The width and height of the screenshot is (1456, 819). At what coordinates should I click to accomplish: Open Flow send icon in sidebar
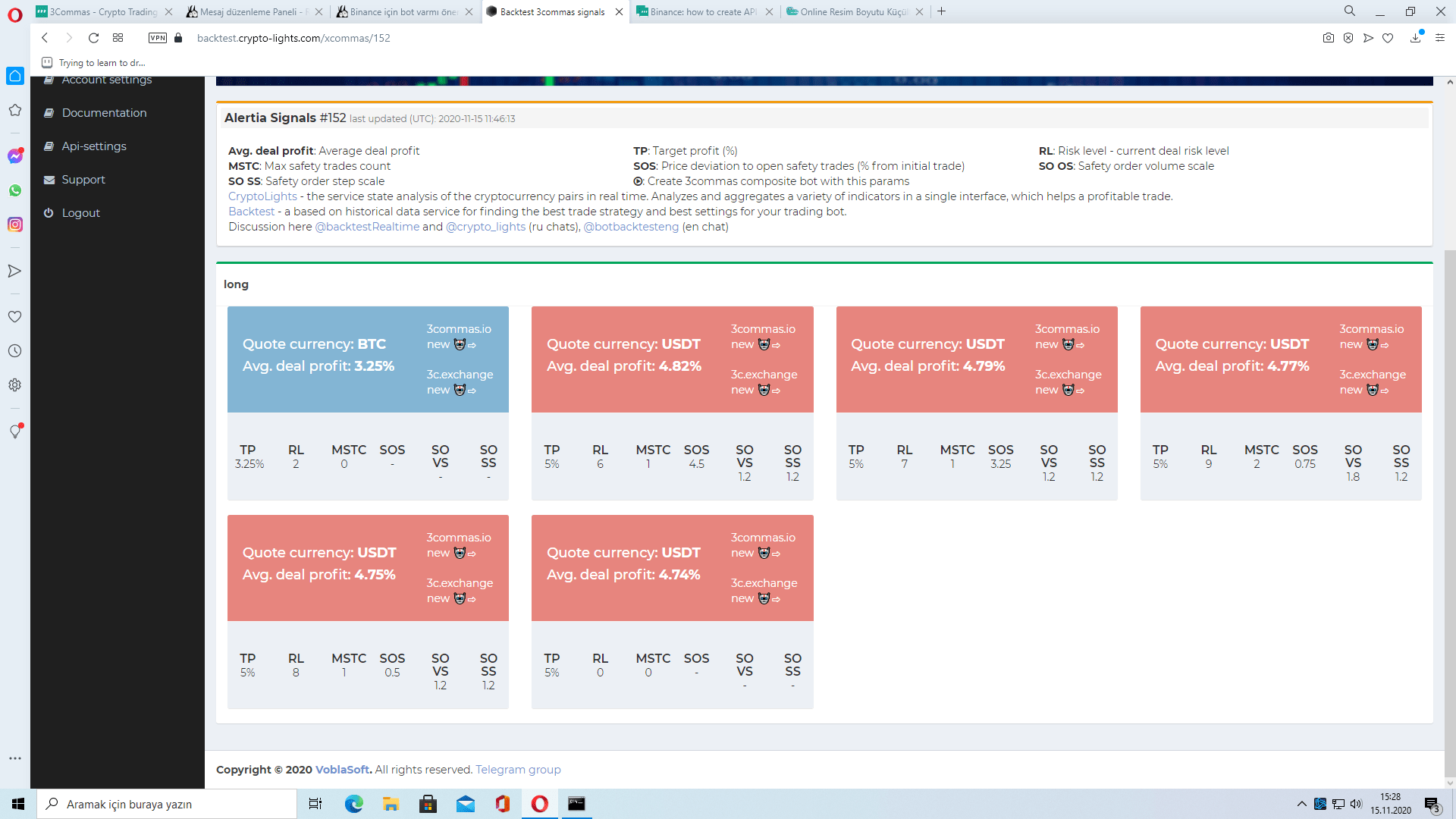tap(14, 271)
